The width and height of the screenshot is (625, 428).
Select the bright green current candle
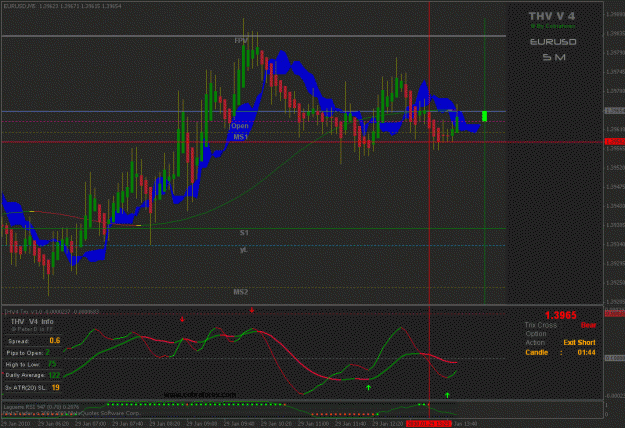484,116
